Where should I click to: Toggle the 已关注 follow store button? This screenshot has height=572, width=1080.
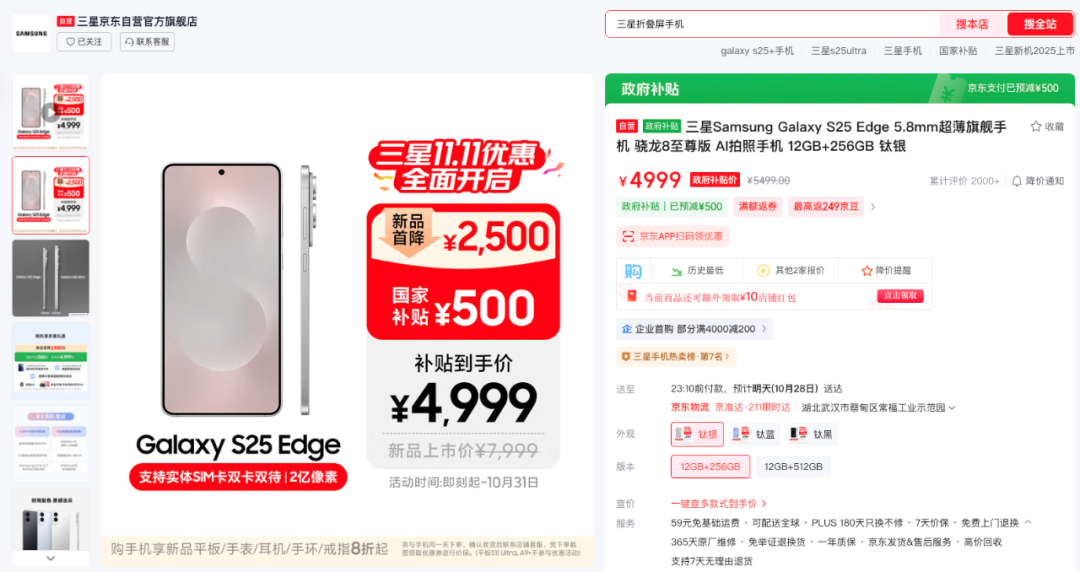tap(84, 41)
